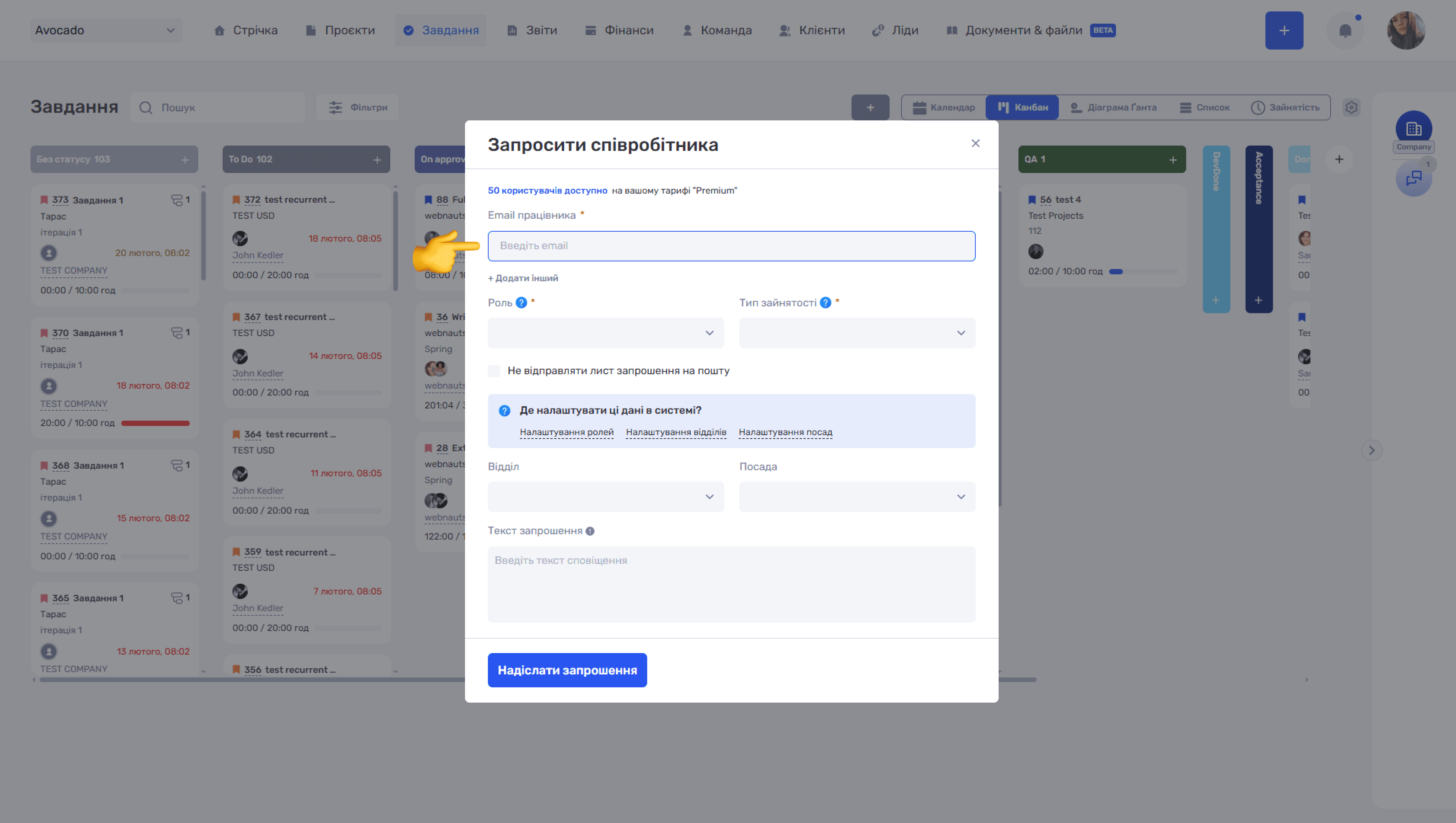The height and width of the screenshot is (823, 1456).
Task: Check do not send invitation email
Action: click(x=494, y=371)
